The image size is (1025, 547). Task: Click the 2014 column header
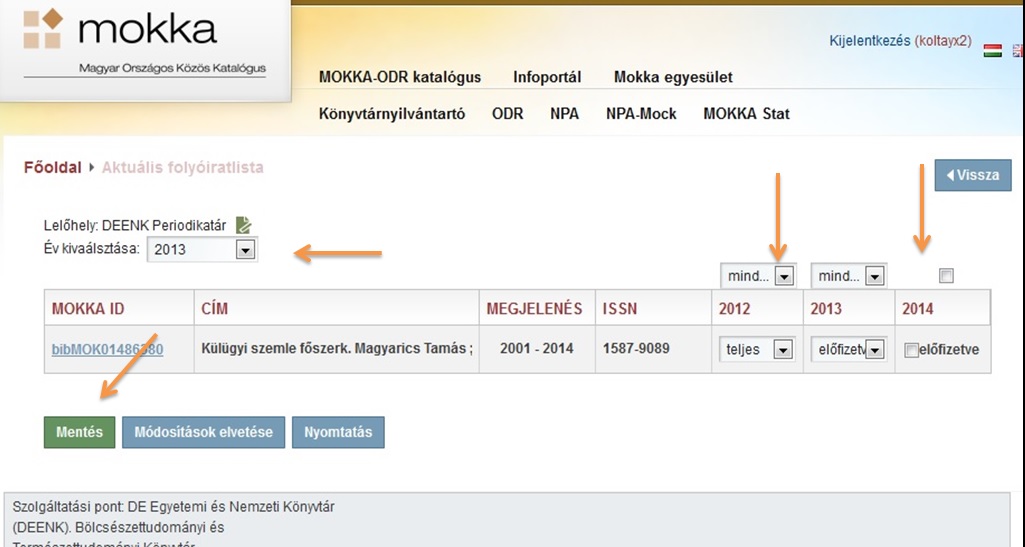(943, 308)
